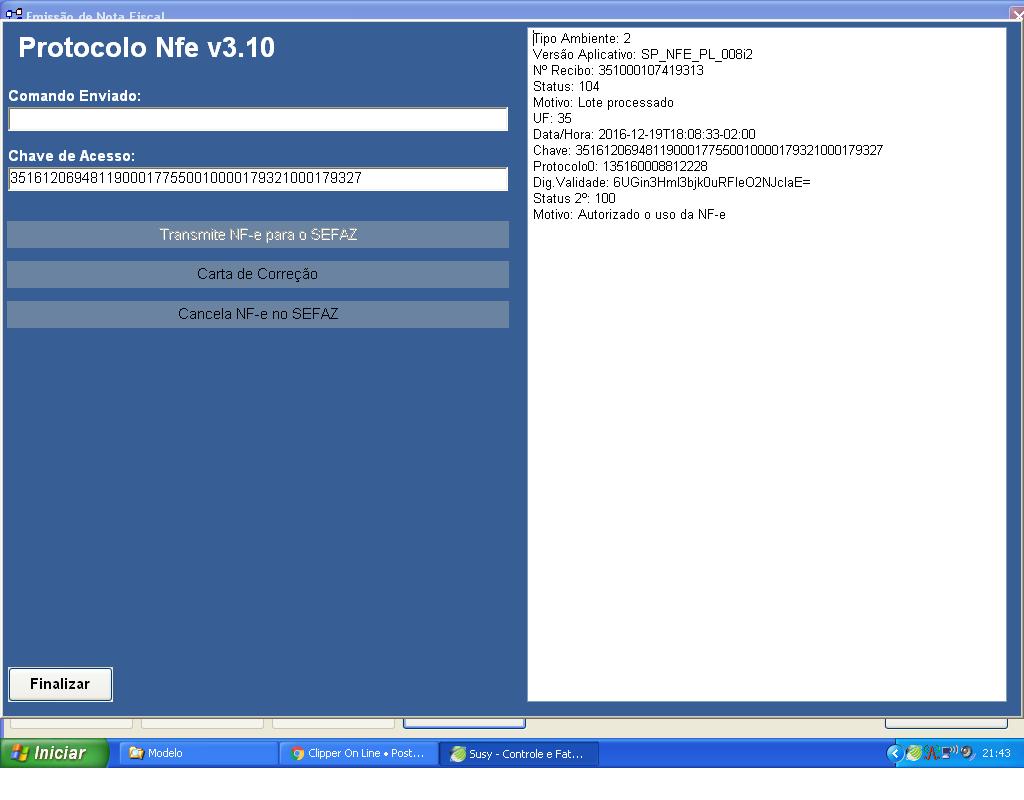
Task: Click the taskbar clock 21:43
Action: (996, 753)
